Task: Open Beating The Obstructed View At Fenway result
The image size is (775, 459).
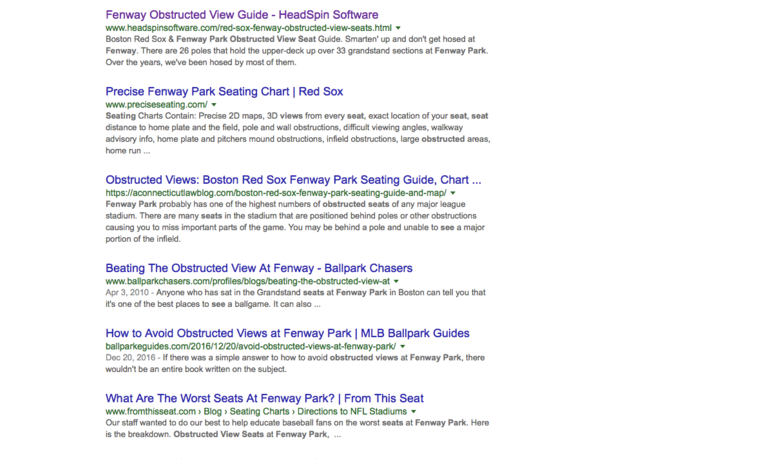Action: pyautogui.click(x=258, y=268)
